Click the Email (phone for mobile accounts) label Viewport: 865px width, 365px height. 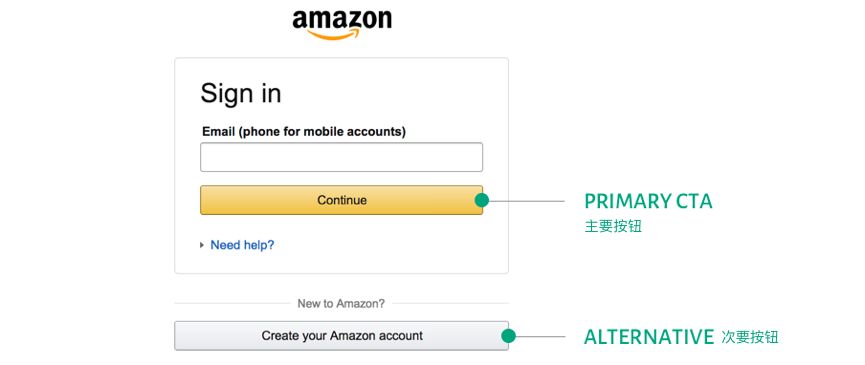tap(304, 132)
